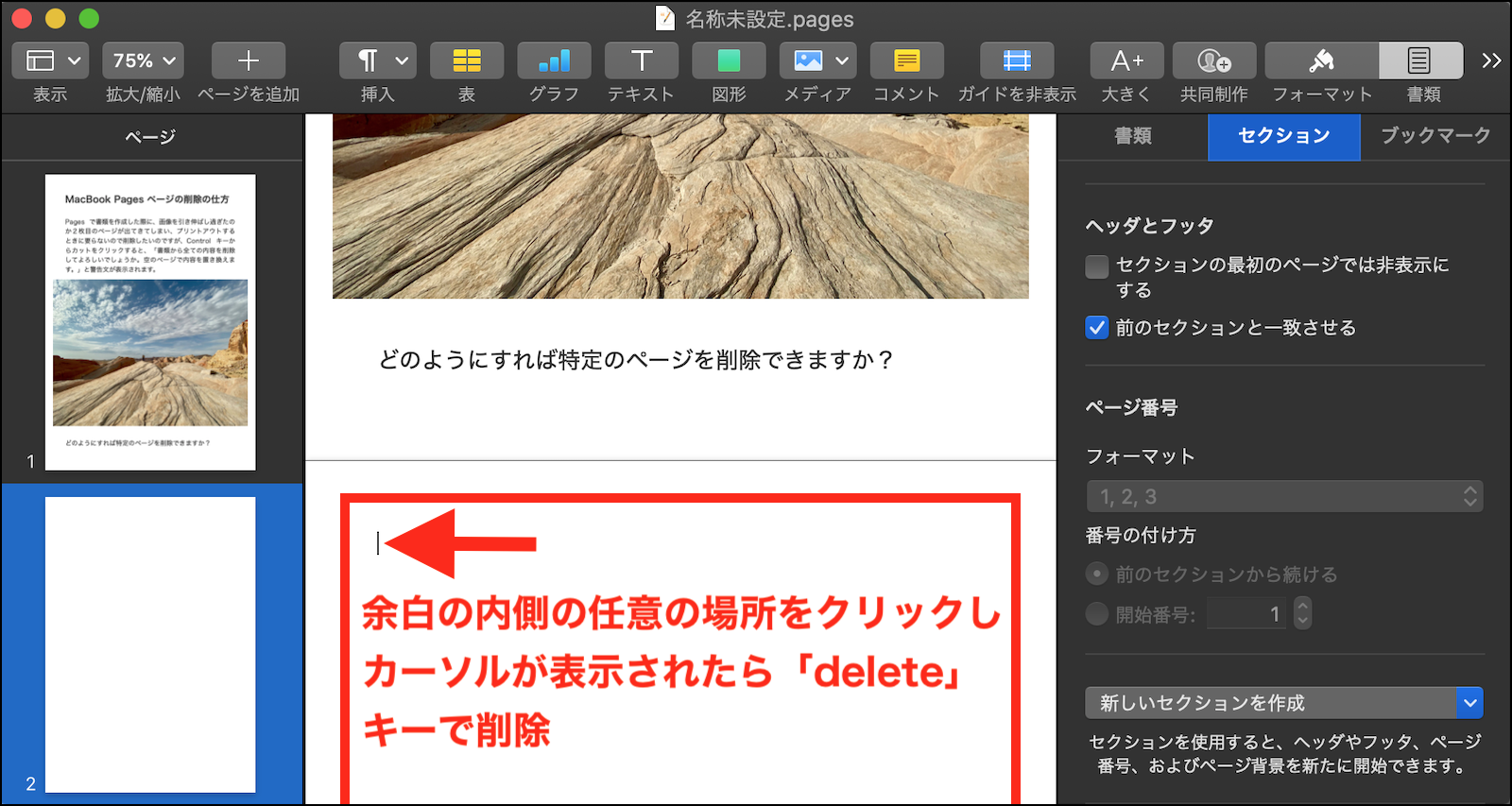This screenshot has height=806, width=1512.
Task: Check セクションの最初のページでは非表示にする
Action: [x=1097, y=266]
